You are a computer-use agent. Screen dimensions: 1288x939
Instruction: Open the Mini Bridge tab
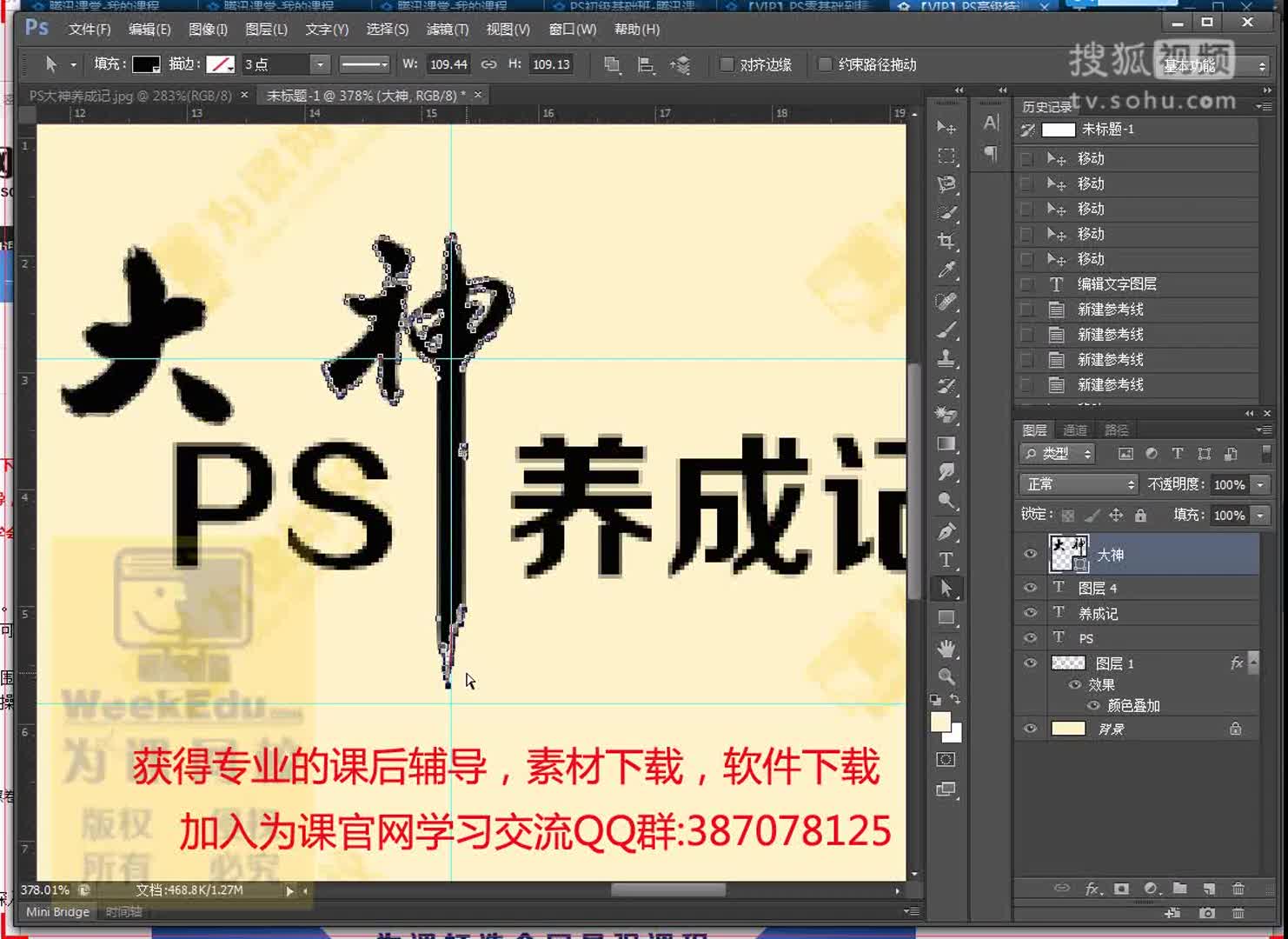pos(57,912)
